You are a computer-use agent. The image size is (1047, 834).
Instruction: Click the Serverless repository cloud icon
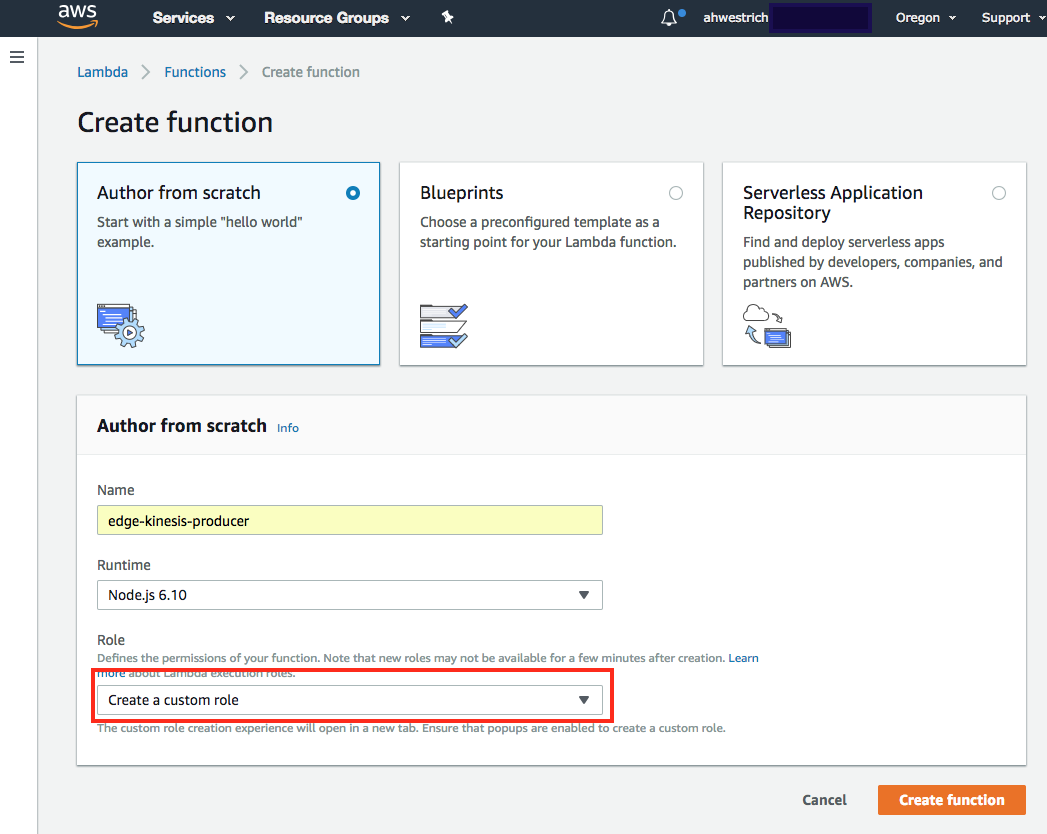767,325
